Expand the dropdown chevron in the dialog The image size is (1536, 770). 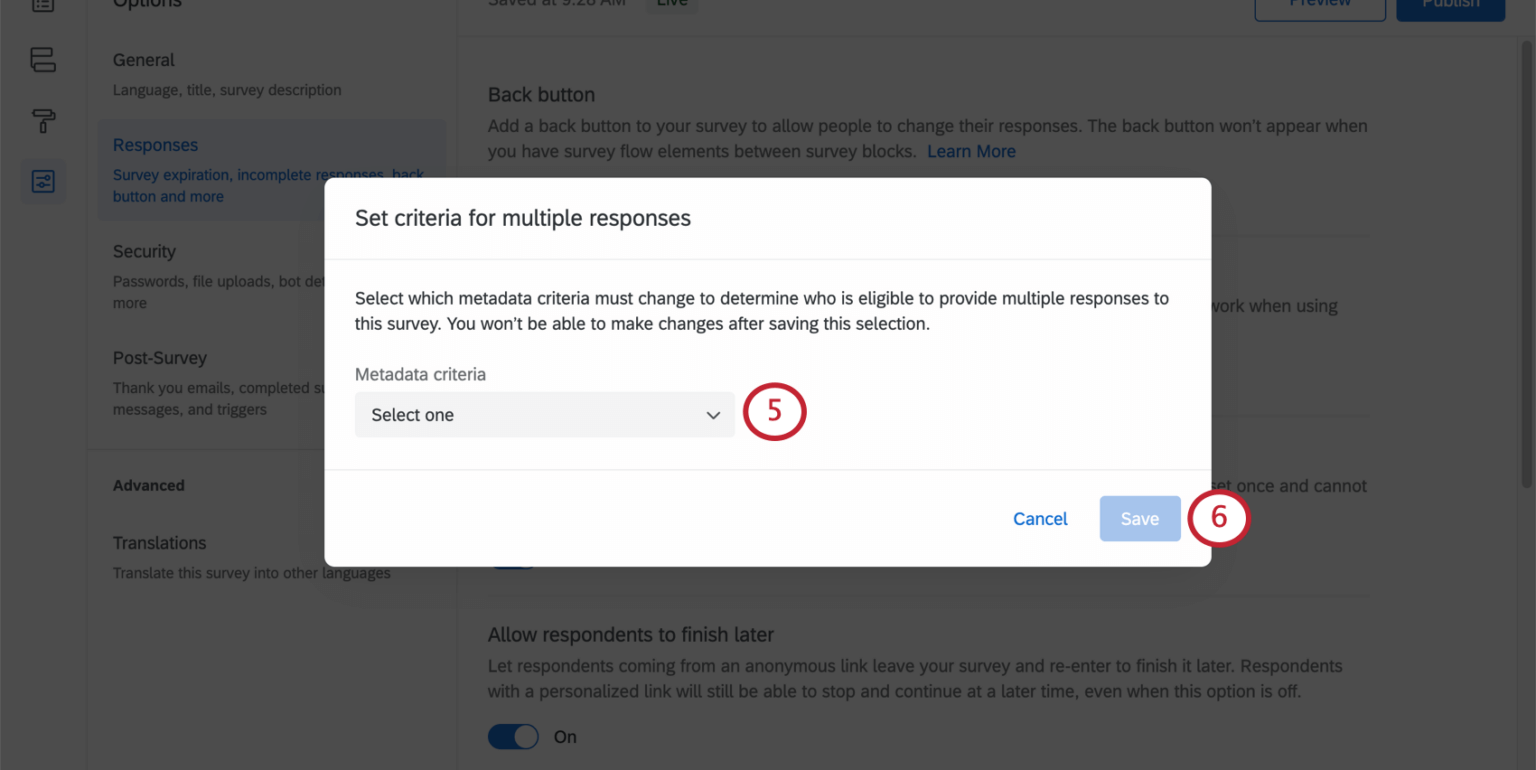(x=711, y=414)
